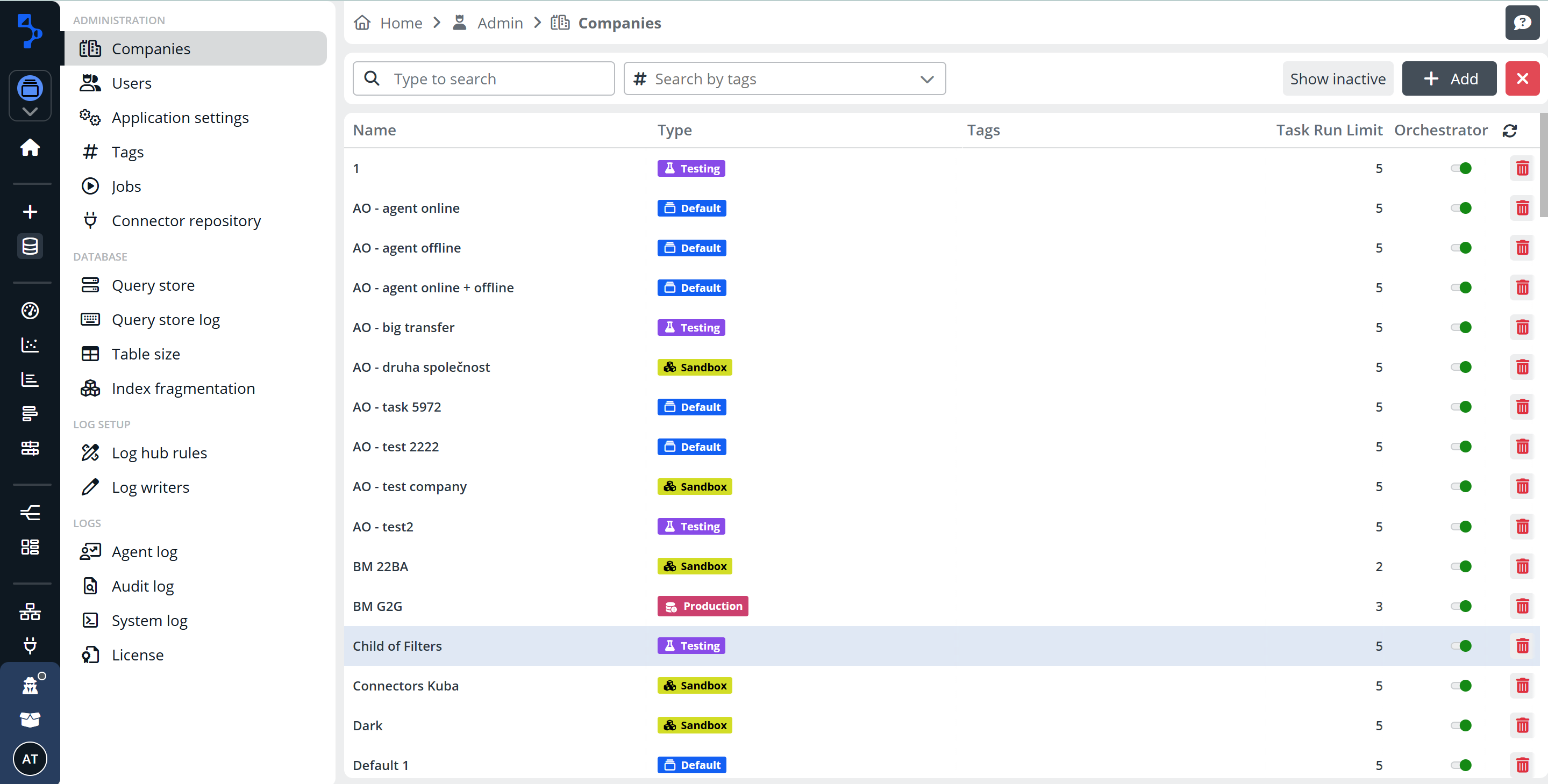1548x784 pixels.
Task: Disable Orchestrator for AO - big transfer
Action: [1461, 327]
